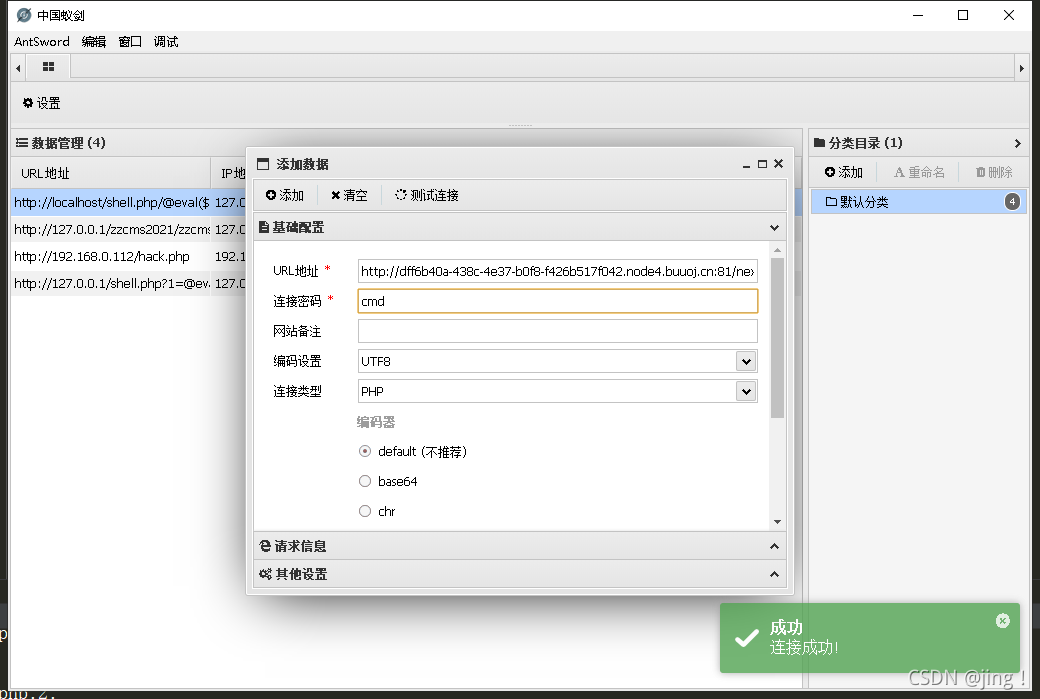
Task: Click the 请求信息 refresh icon
Action: 265,546
